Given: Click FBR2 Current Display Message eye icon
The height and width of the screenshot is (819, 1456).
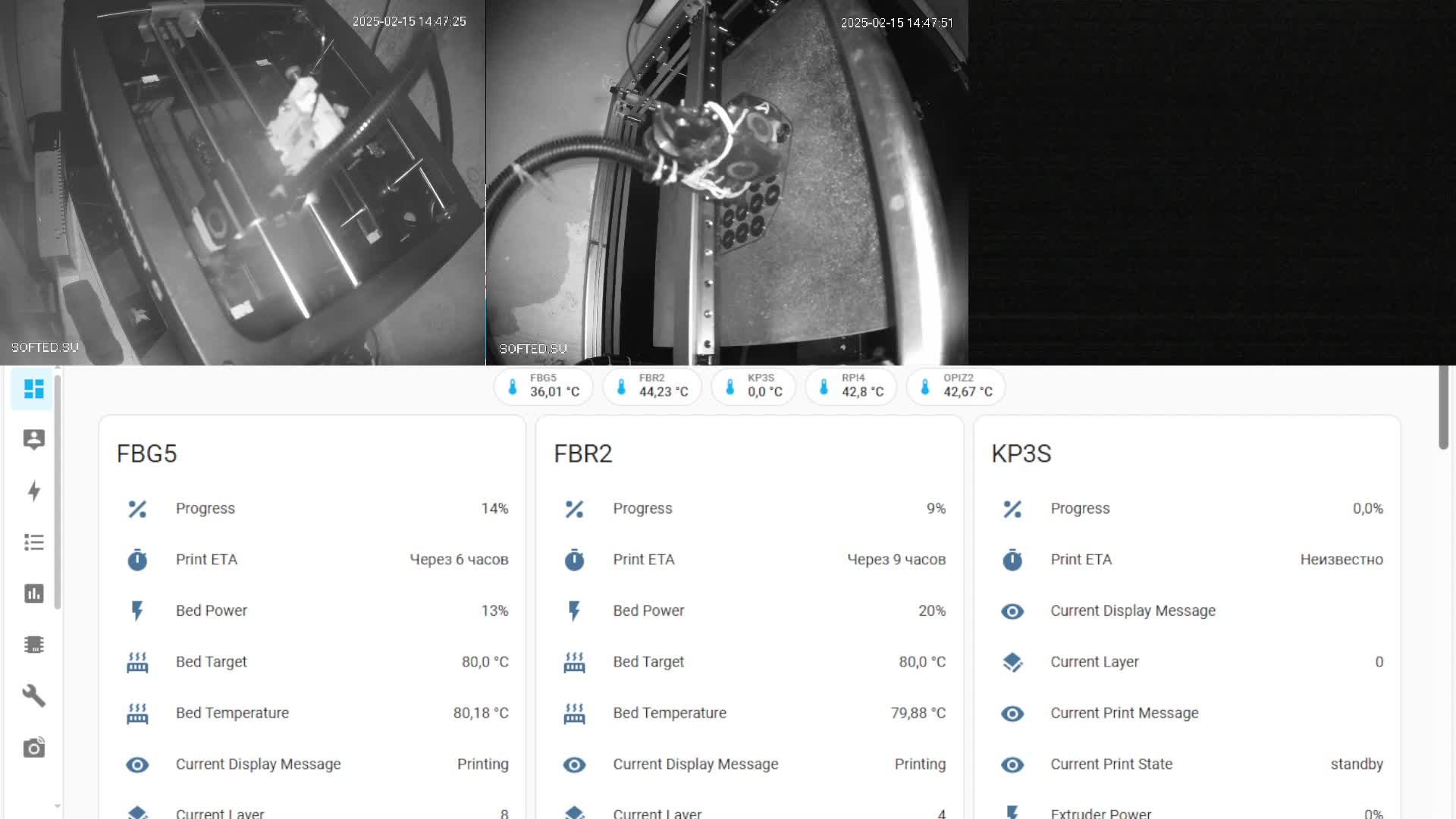Looking at the screenshot, I should coord(574,764).
